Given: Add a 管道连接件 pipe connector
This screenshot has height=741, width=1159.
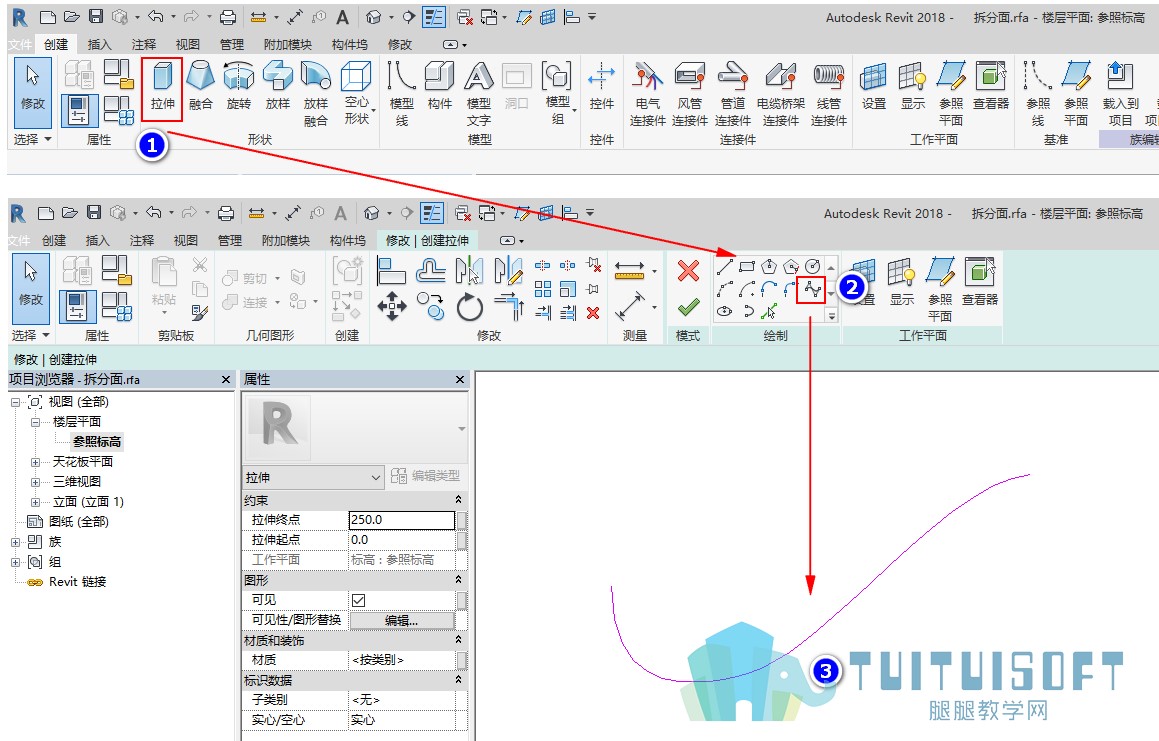Looking at the screenshot, I should point(733,94).
